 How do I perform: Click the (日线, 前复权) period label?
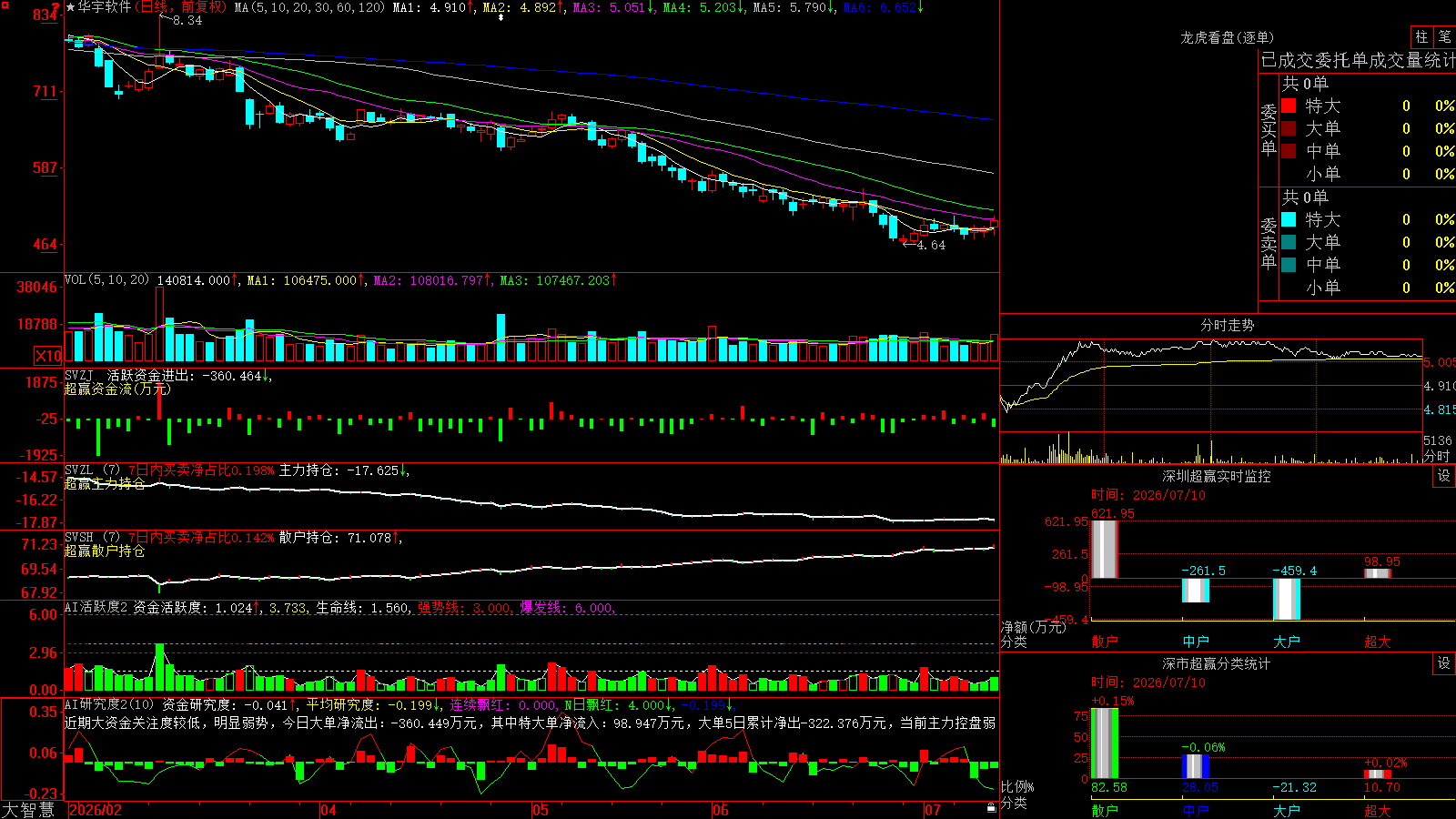click(180, 7)
